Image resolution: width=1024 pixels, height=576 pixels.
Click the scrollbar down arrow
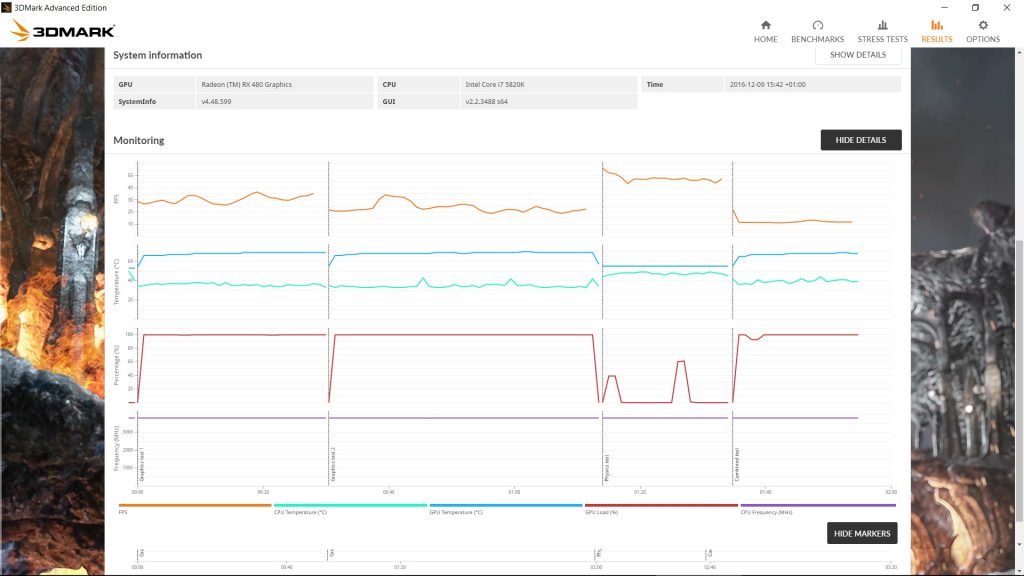1019,544
